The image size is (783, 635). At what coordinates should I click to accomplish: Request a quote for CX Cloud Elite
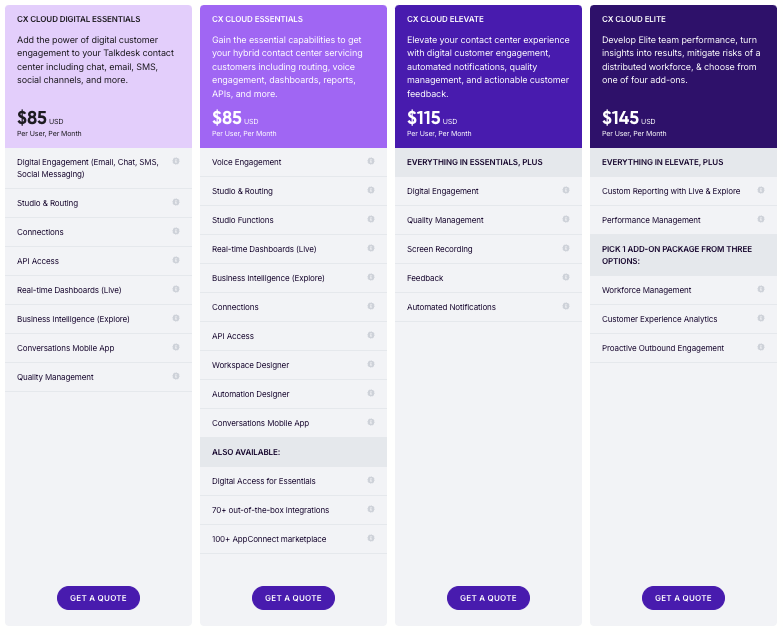683,598
